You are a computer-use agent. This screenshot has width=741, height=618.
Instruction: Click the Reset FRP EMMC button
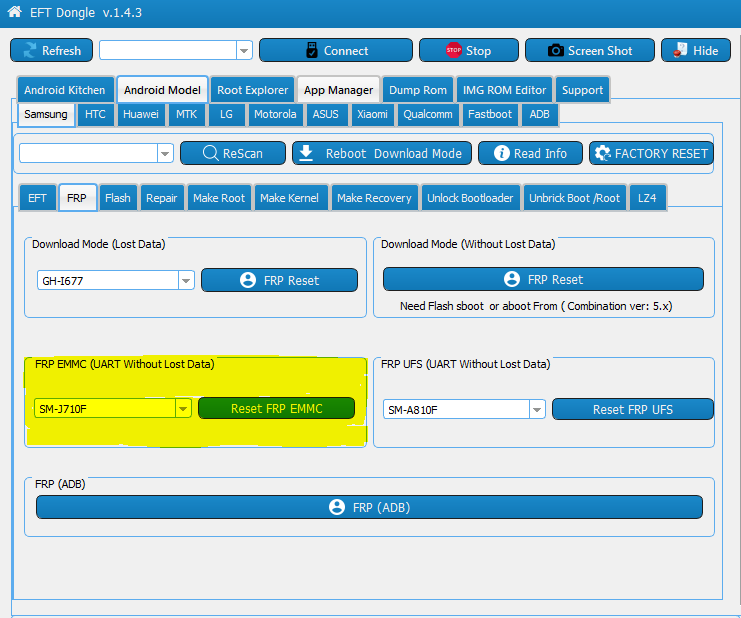click(276, 408)
